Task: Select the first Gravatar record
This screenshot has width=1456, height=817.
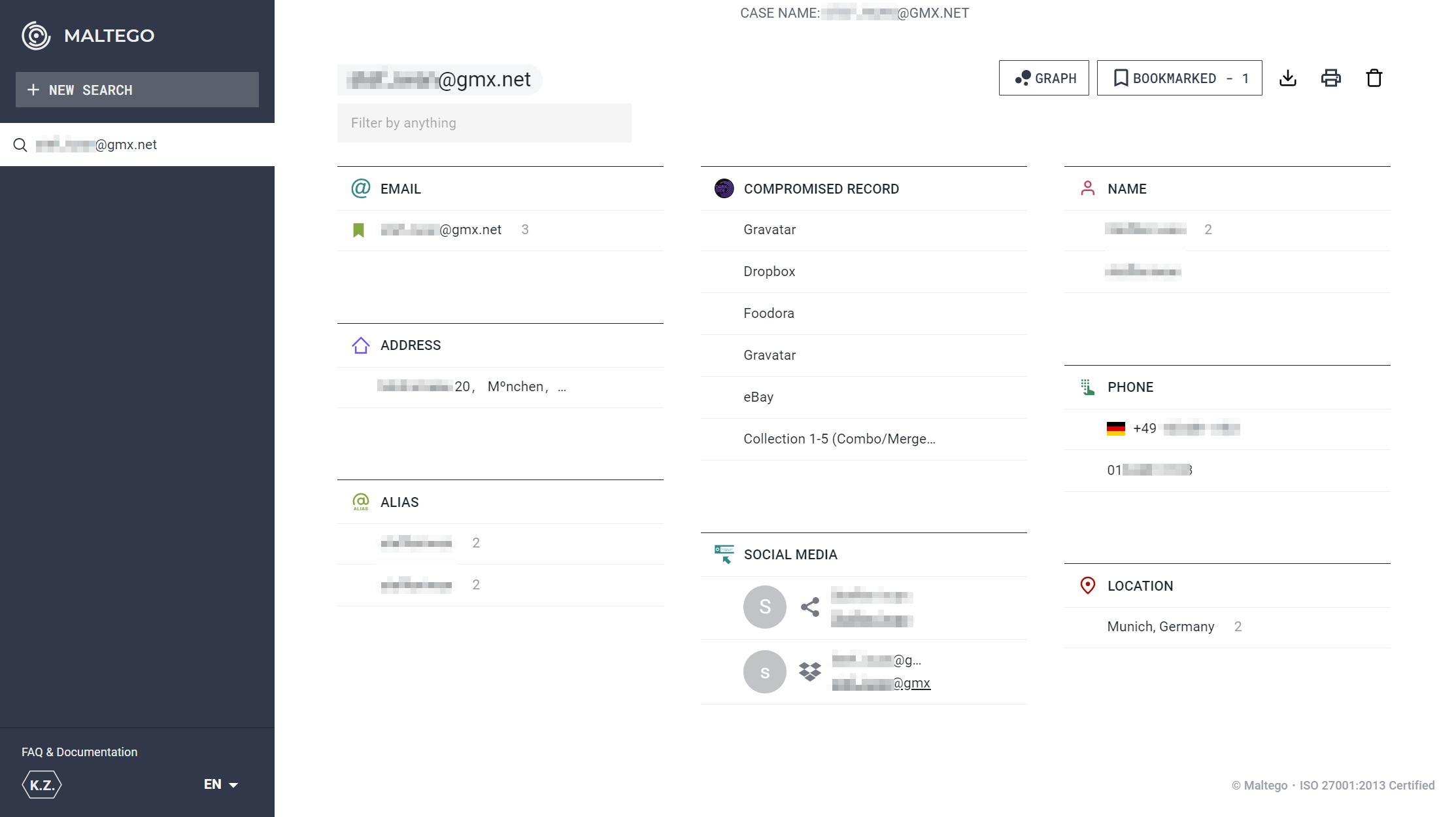Action: point(864,230)
